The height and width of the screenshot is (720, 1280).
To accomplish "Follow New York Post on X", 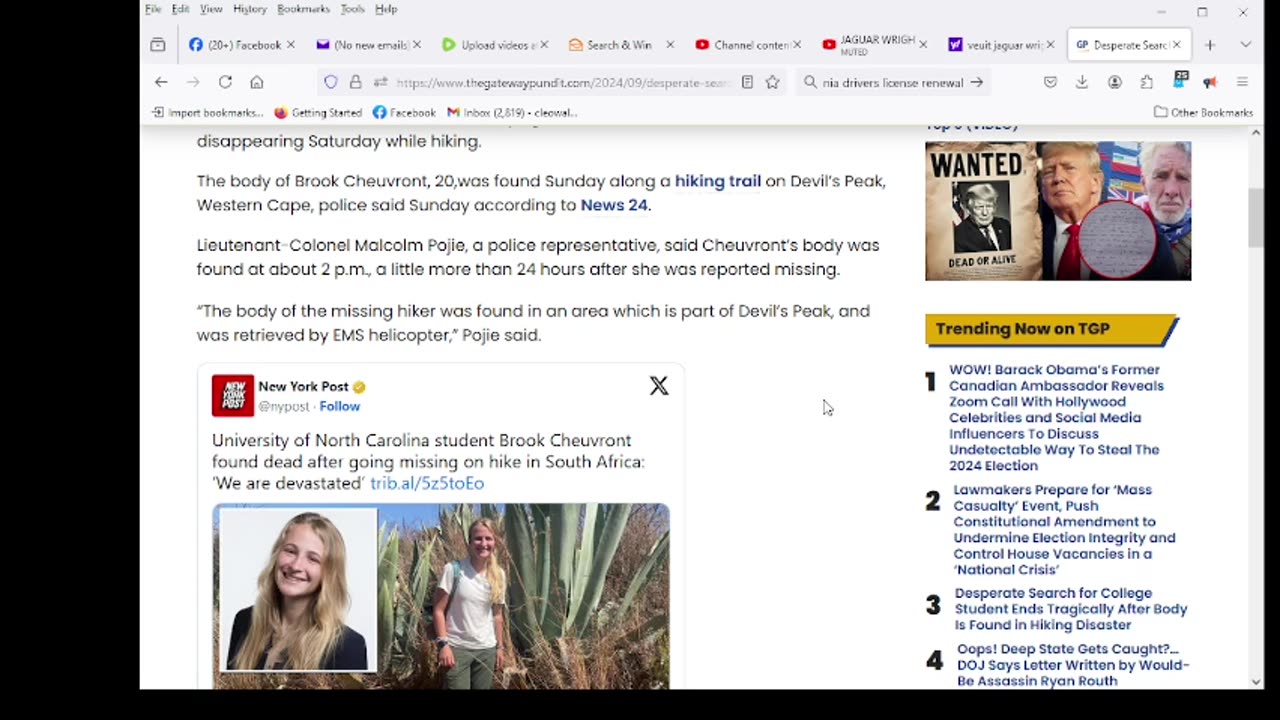I will (x=340, y=406).
